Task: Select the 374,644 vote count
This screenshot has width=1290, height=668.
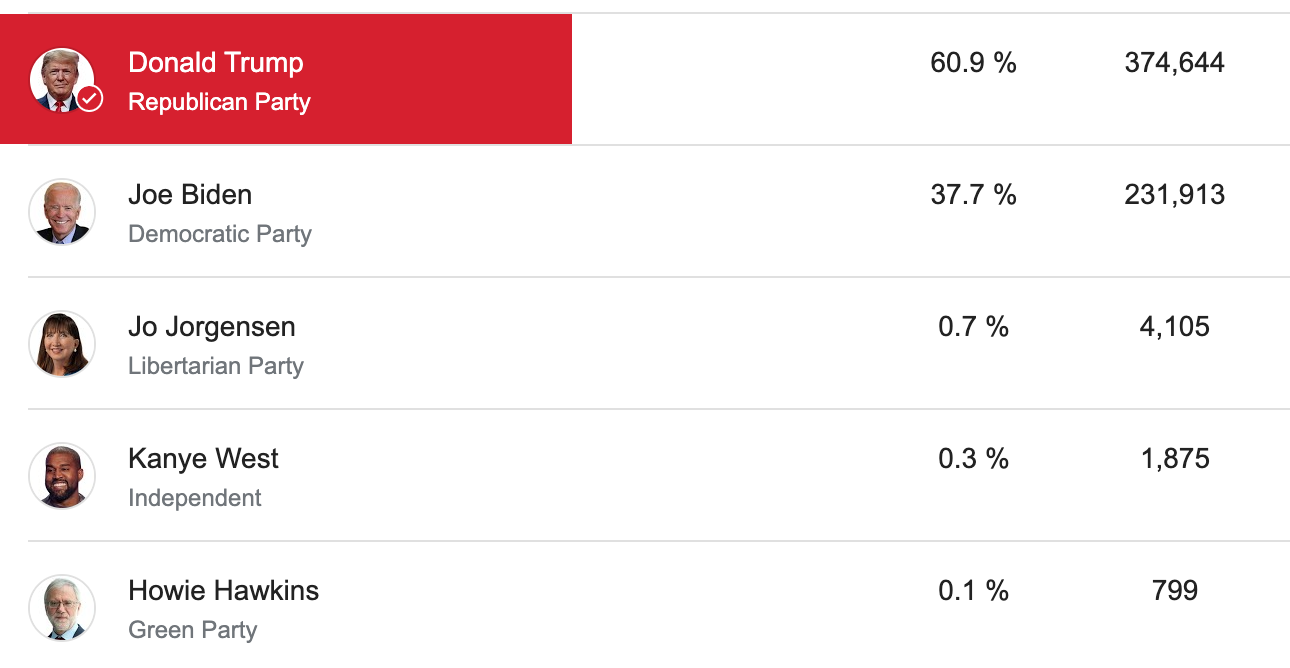Action: pyautogui.click(x=1174, y=63)
